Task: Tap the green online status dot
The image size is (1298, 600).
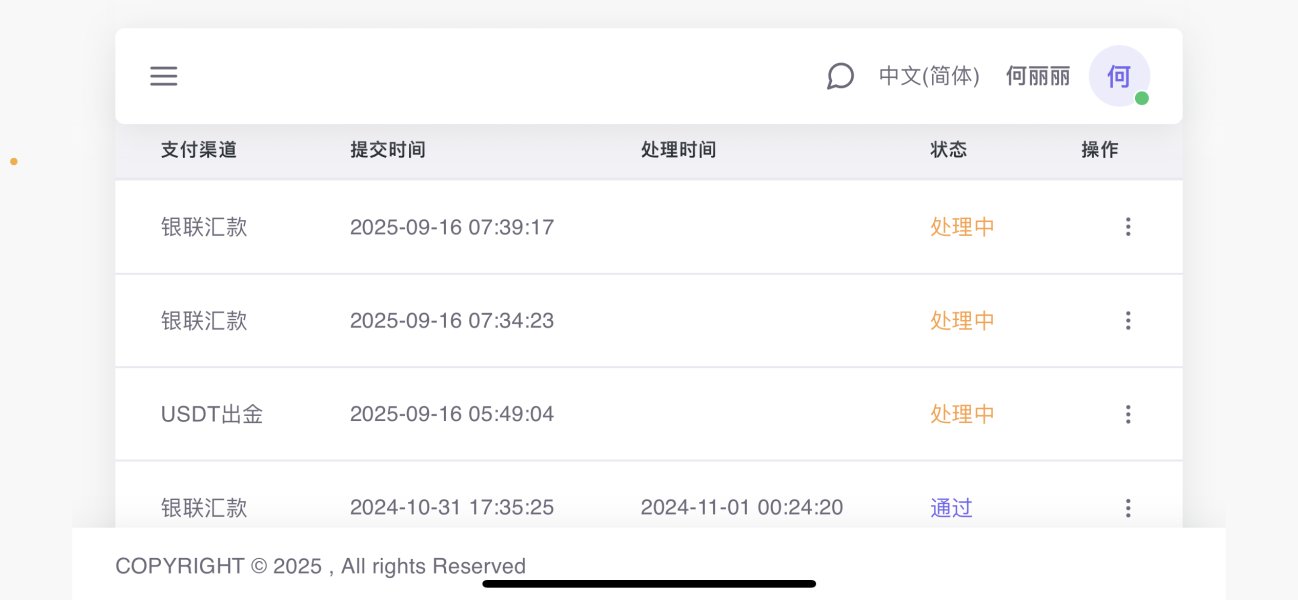Action: pos(1142,98)
